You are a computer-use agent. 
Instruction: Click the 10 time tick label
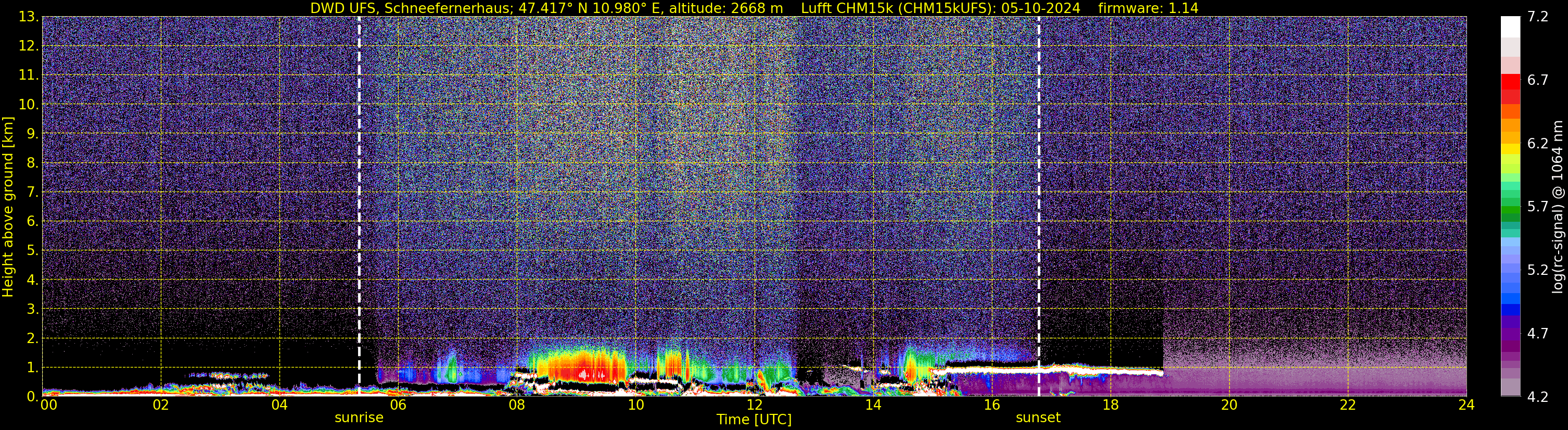[635, 404]
